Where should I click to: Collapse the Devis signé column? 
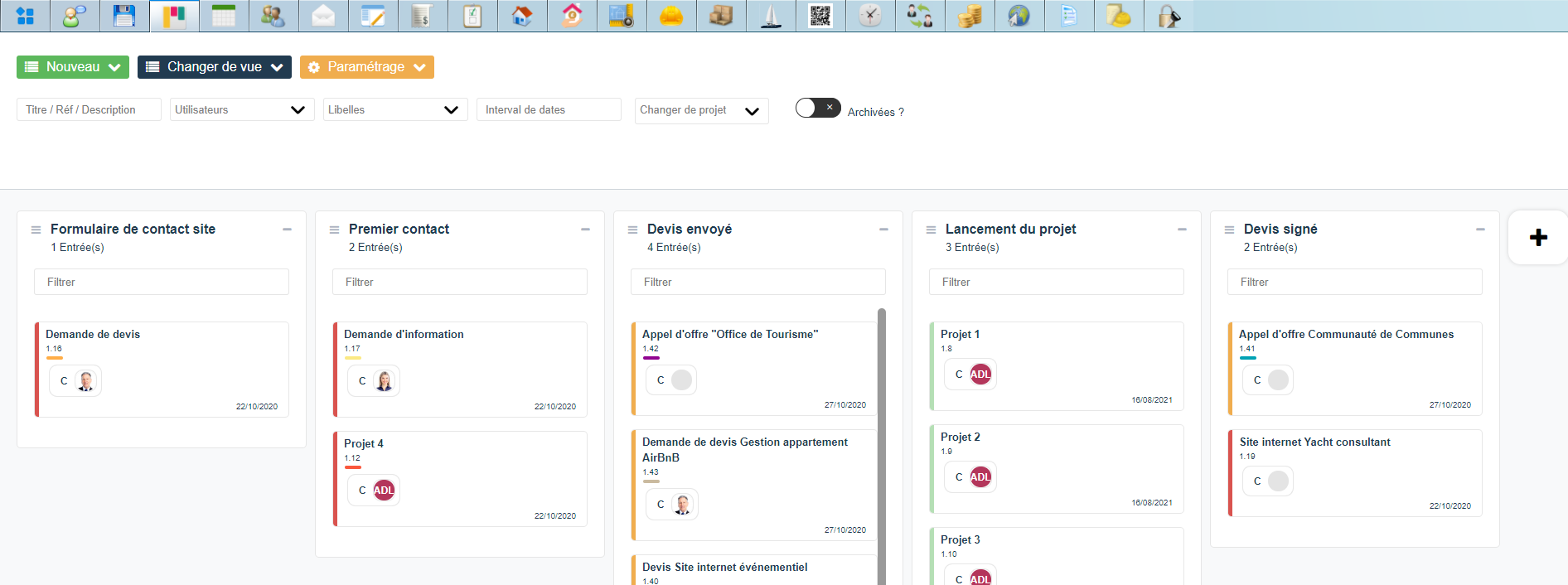[x=1480, y=230]
